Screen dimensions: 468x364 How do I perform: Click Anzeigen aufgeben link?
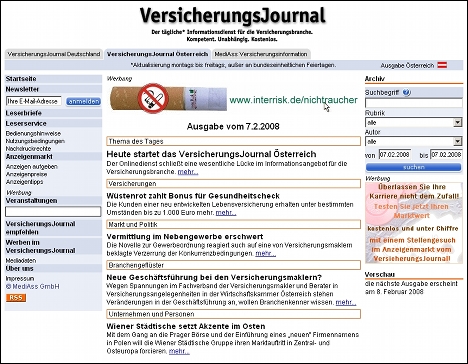tap(32, 166)
